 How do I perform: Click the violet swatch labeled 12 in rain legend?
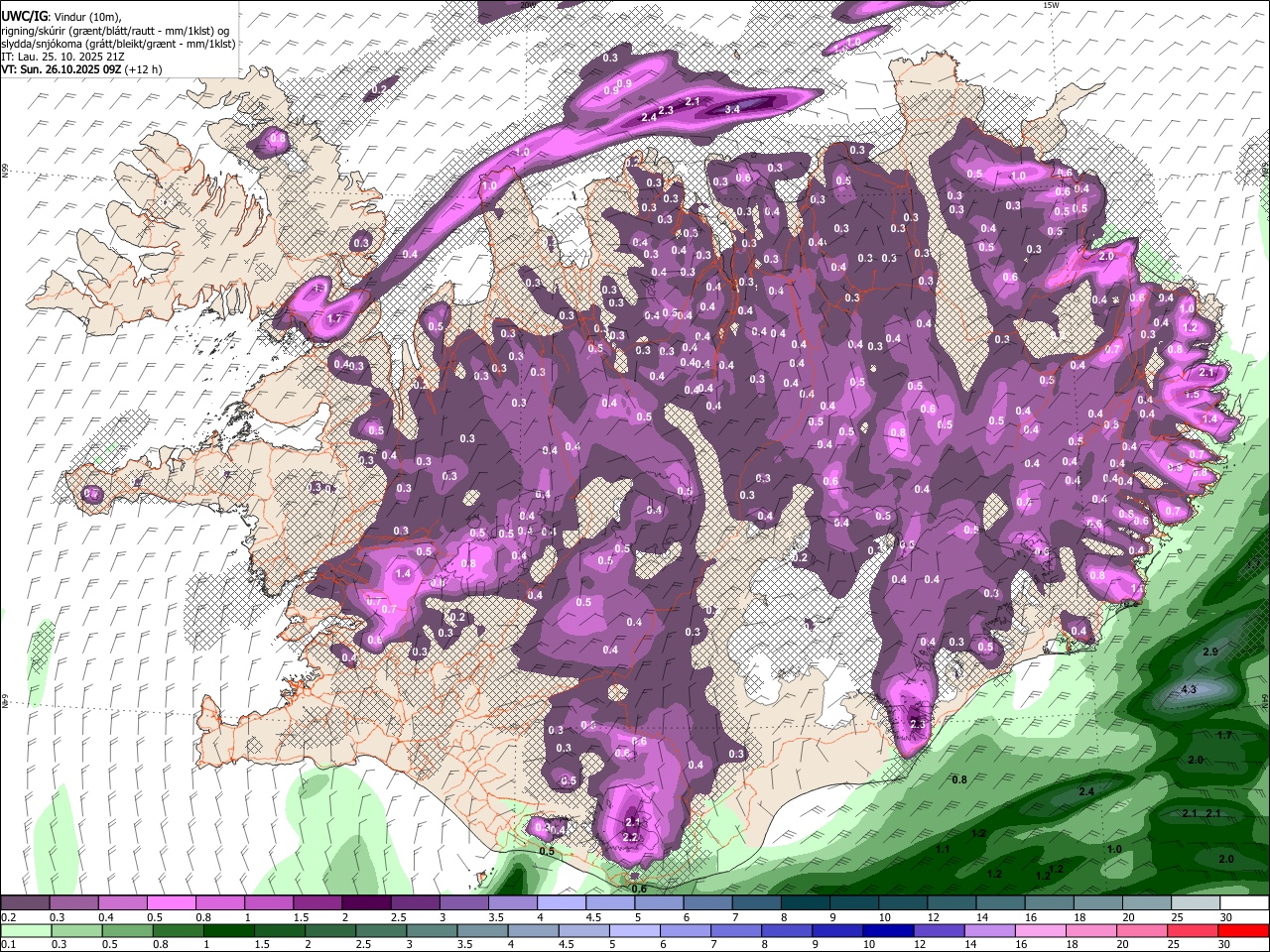point(939,930)
